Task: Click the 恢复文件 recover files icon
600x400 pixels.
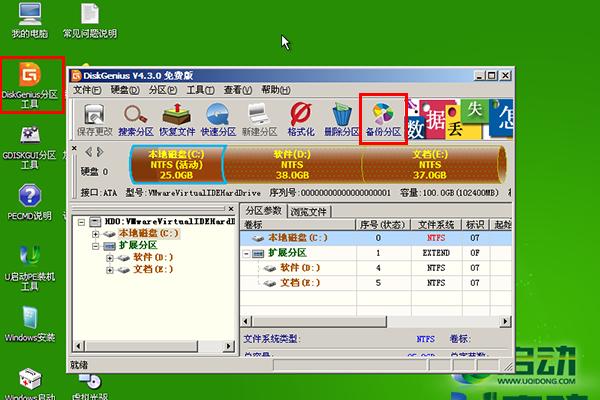Action: click(177, 120)
